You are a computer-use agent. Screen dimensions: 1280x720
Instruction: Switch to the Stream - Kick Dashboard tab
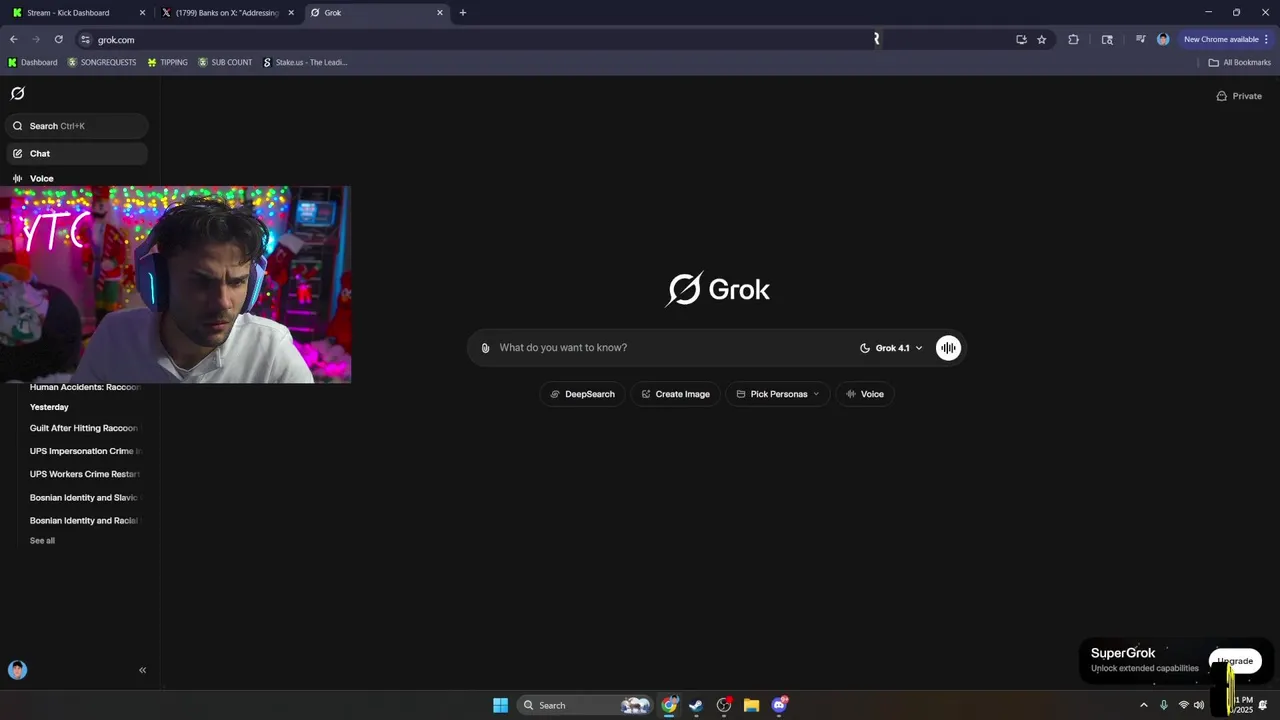[x=77, y=13]
